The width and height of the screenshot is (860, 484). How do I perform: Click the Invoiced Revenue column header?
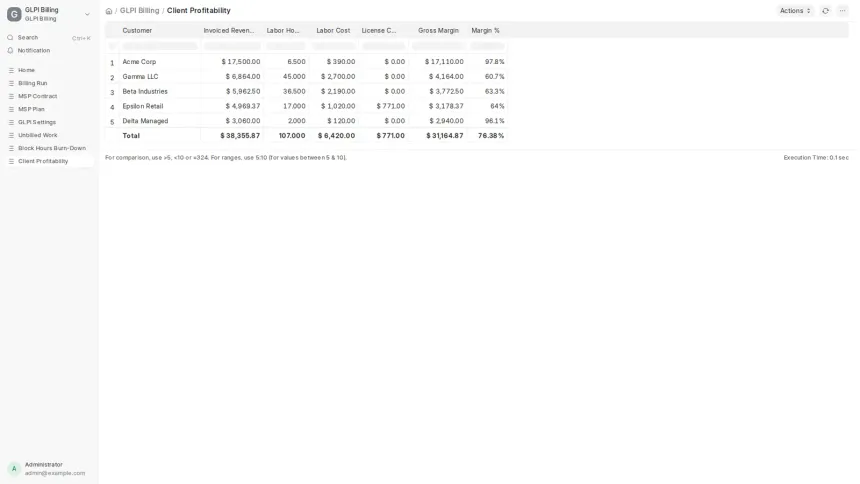coord(232,31)
